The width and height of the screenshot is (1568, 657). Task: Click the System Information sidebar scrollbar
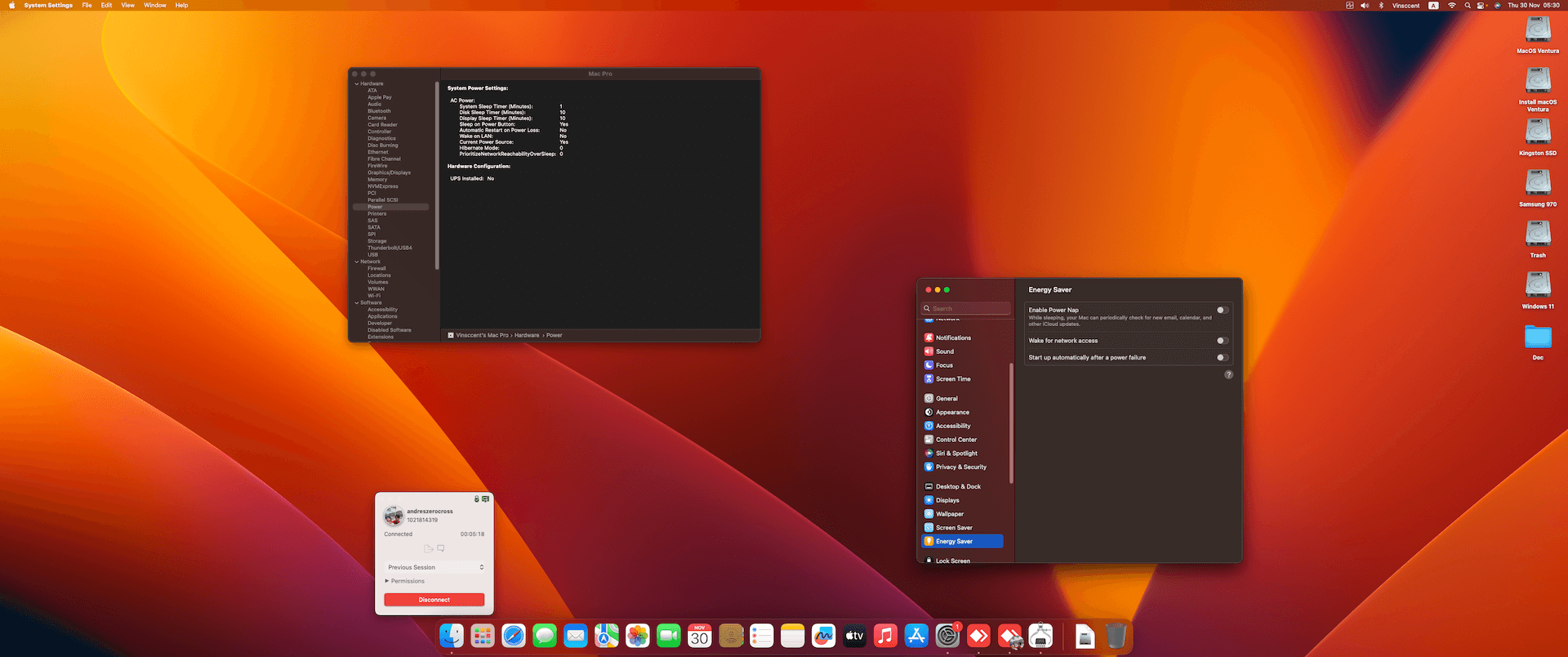[438, 175]
